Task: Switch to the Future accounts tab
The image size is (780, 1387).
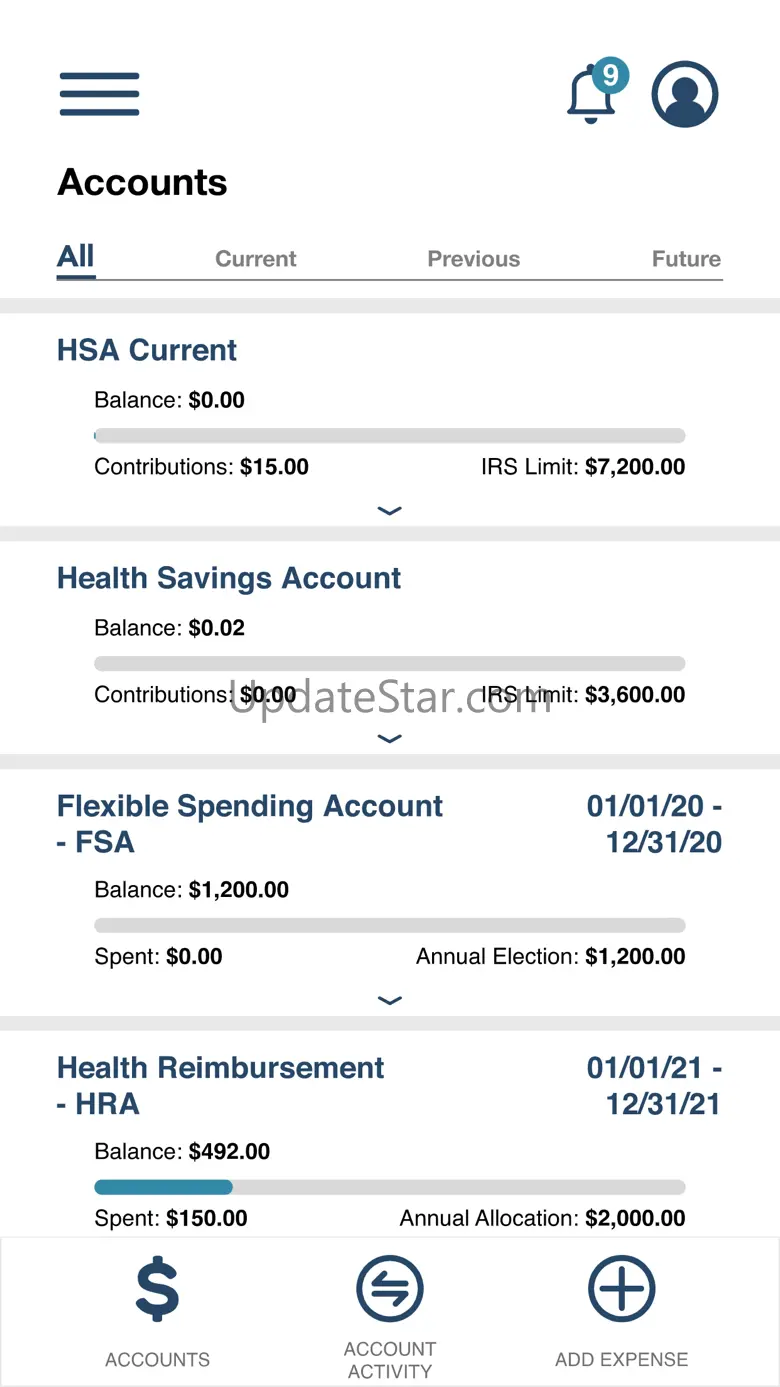Action: [x=686, y=259]
